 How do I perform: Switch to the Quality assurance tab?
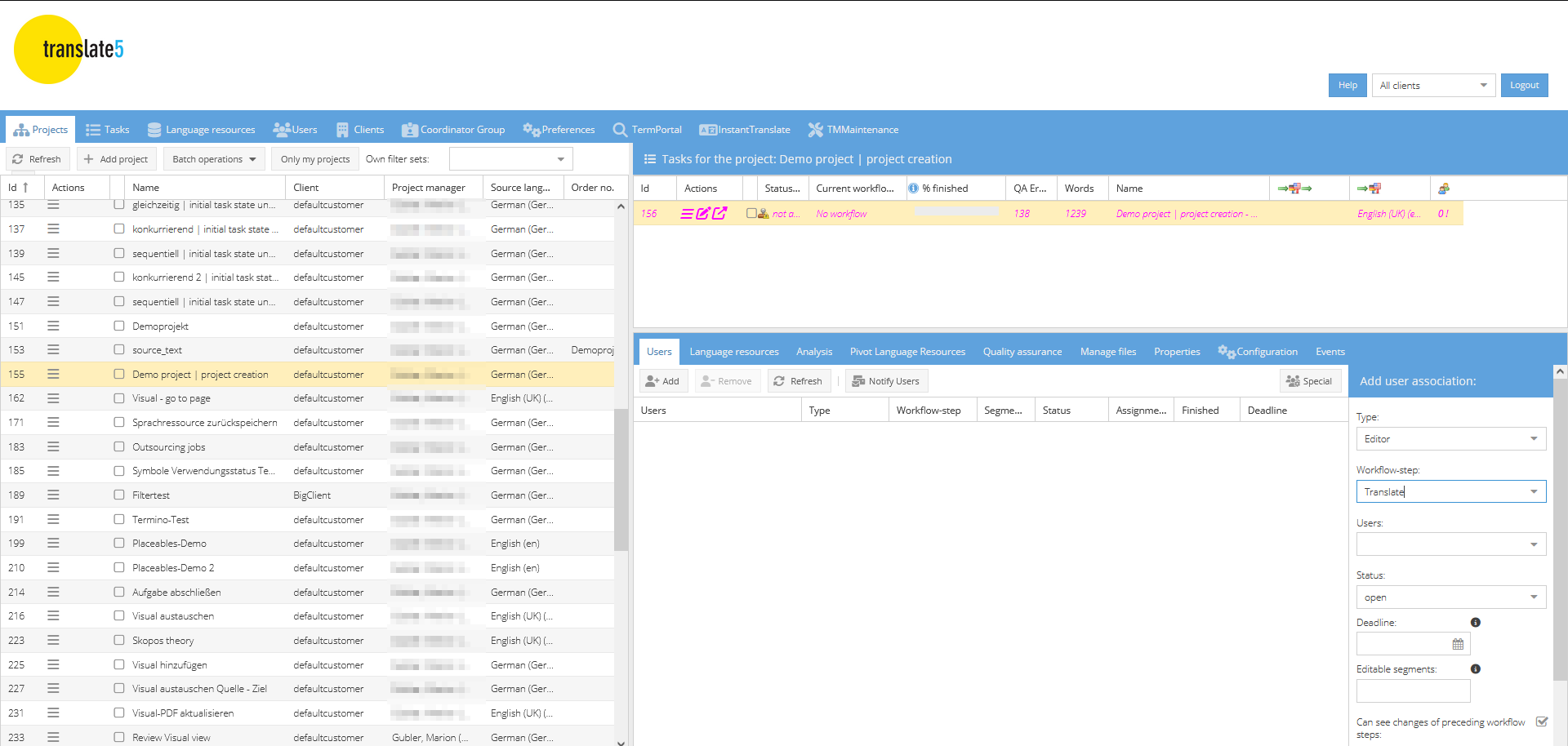click(x=1022, y=352)
